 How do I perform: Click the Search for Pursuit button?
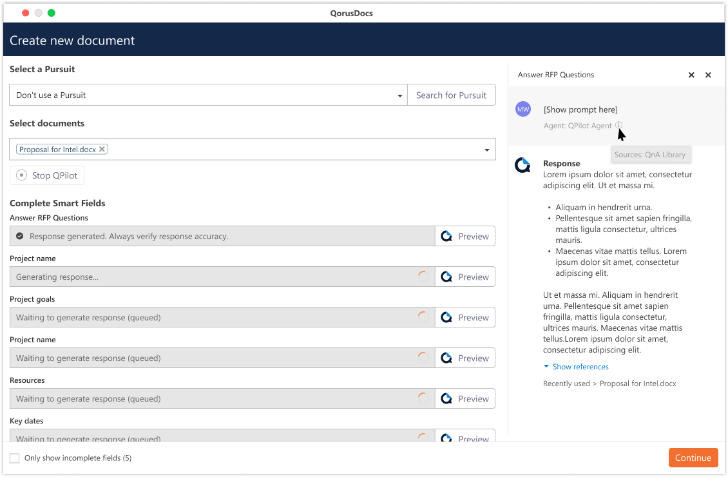451,95
